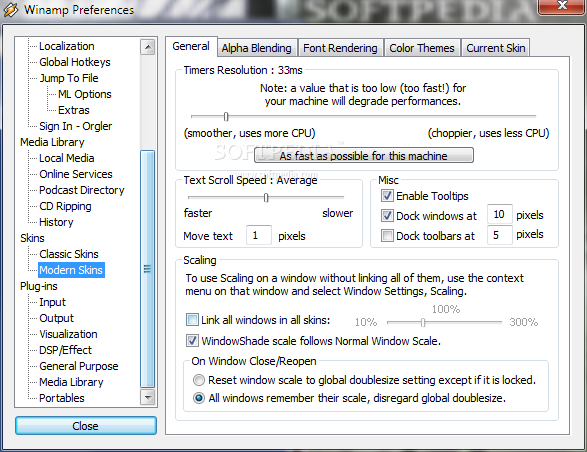The image size is (587, 452).
Task: Toggle the Enable Tooltips checkbox
Action: pyautogui.click(x=387, y=195)
